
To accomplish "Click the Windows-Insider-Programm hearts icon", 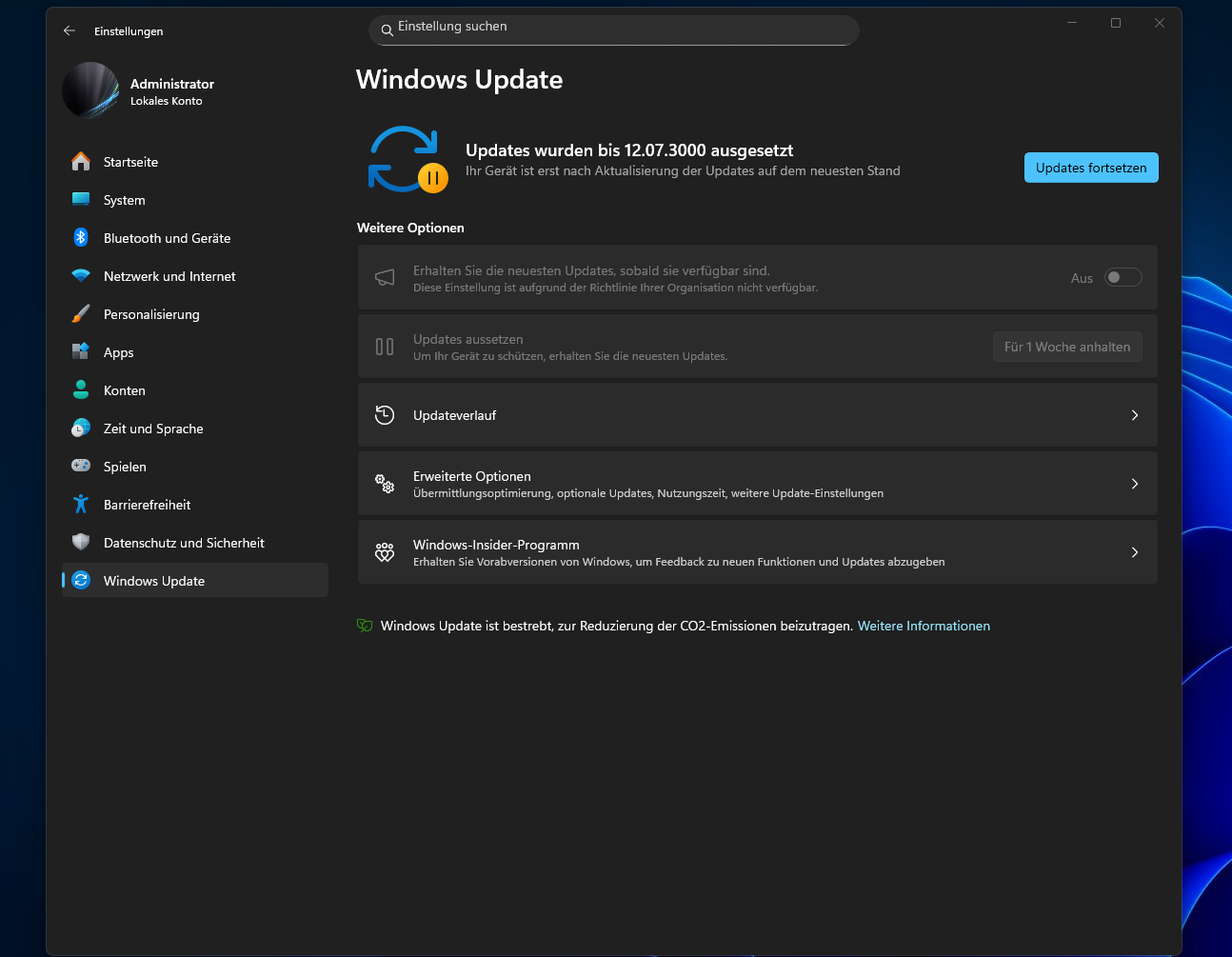I will [x=385, y=552].
